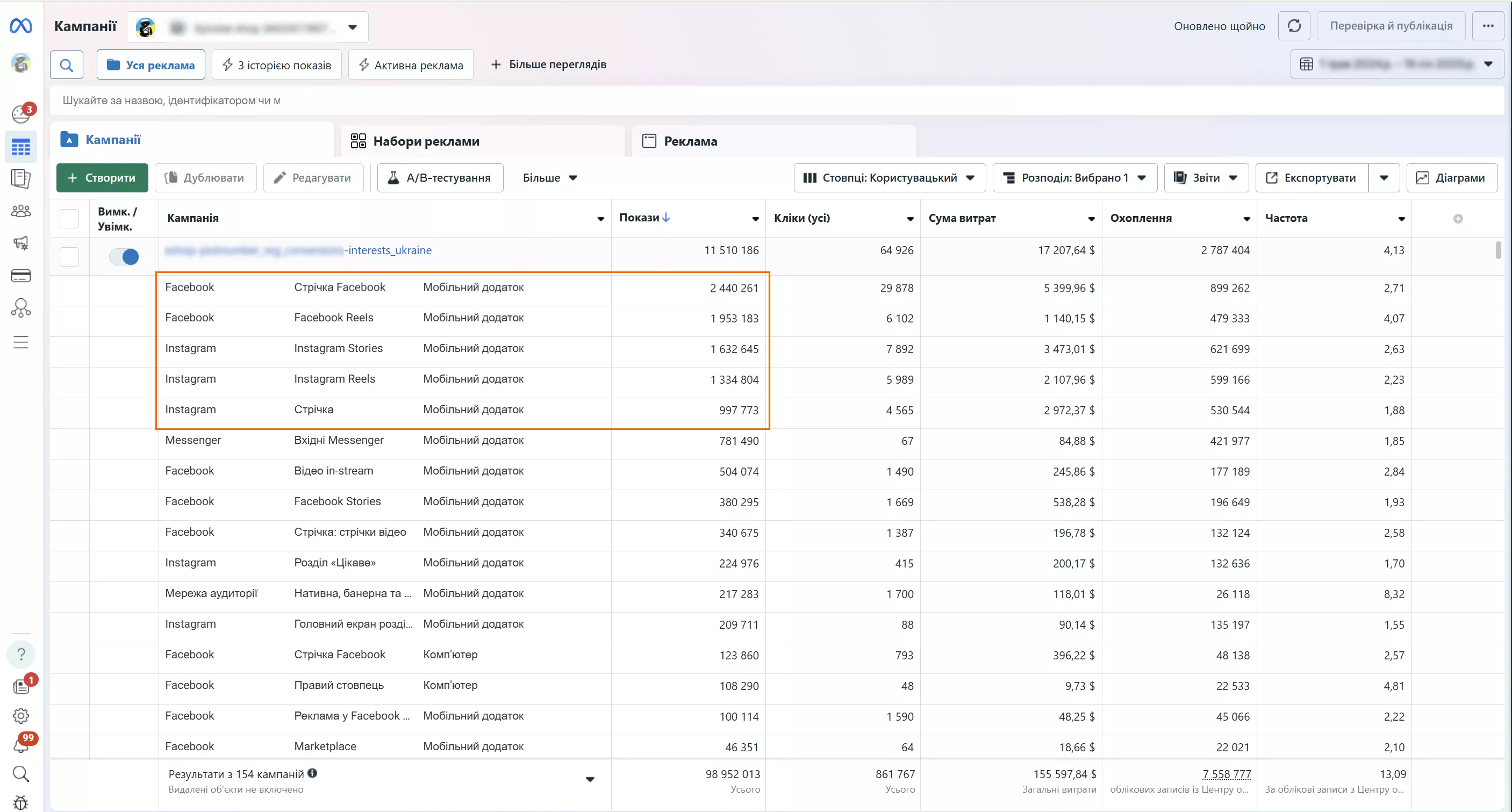1512x812 pixels.
Task: Open the Help question mark icon
Action: coord(21,654)
